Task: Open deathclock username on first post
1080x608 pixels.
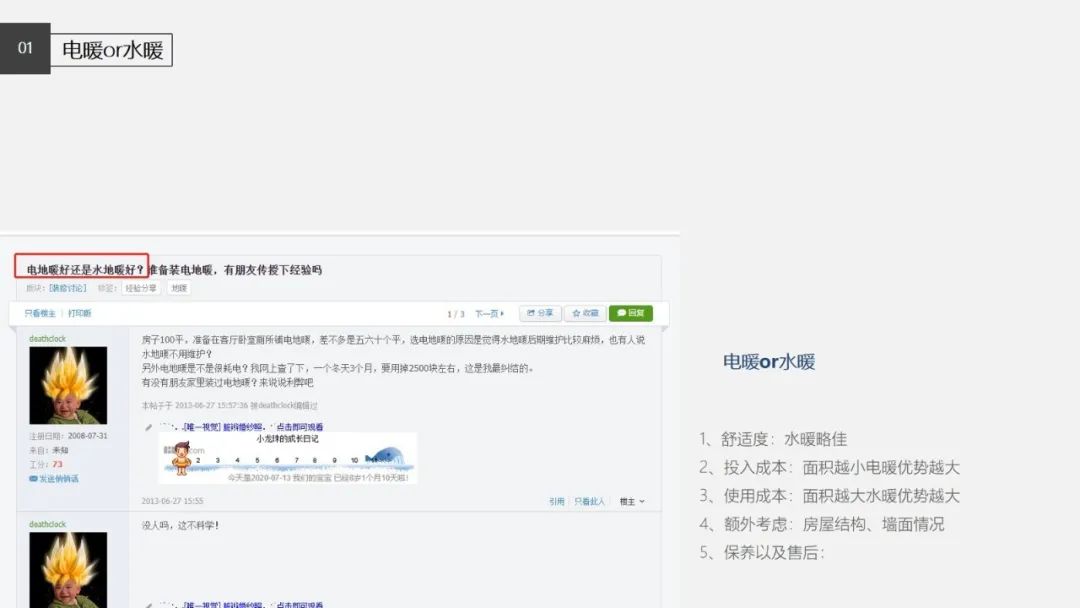Action: 48,339
